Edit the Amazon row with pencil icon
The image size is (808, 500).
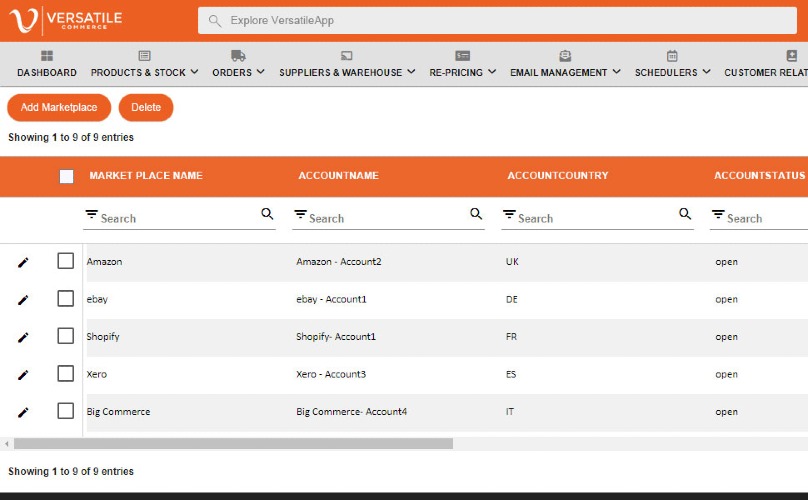pyautogui.click(x=23, y=262)
